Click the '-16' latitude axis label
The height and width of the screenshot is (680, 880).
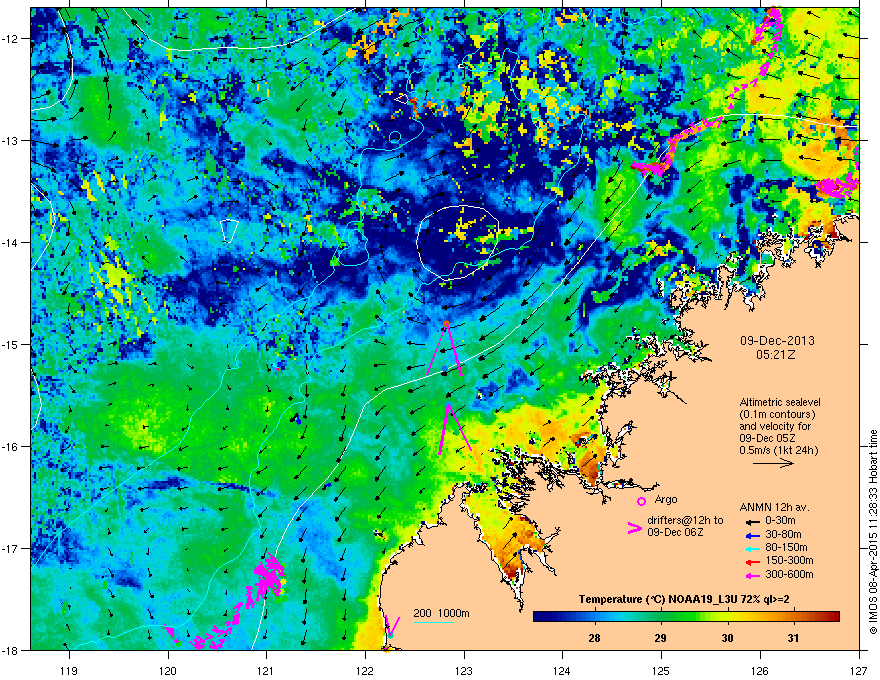click(11, 446)
